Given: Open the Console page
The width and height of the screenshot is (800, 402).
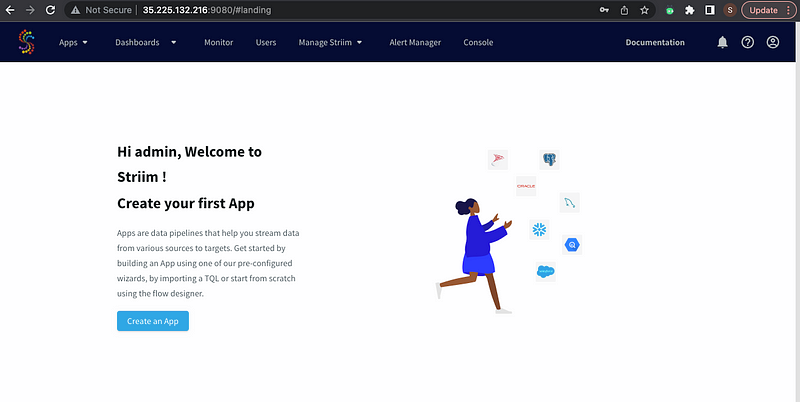Looking at the screenshot, I should [x=478, y=42].
